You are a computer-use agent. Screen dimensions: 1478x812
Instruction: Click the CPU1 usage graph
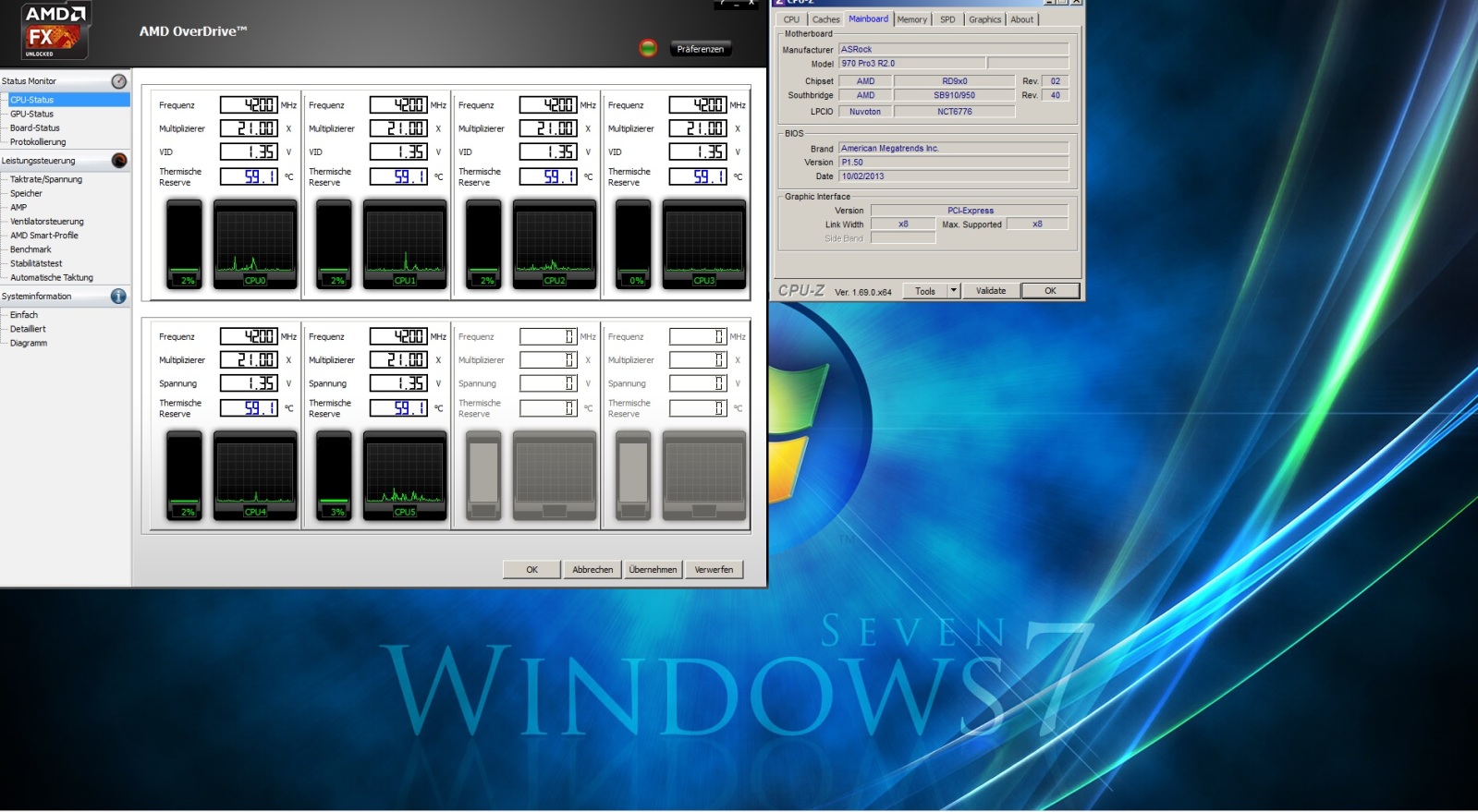tap(405, 245)
